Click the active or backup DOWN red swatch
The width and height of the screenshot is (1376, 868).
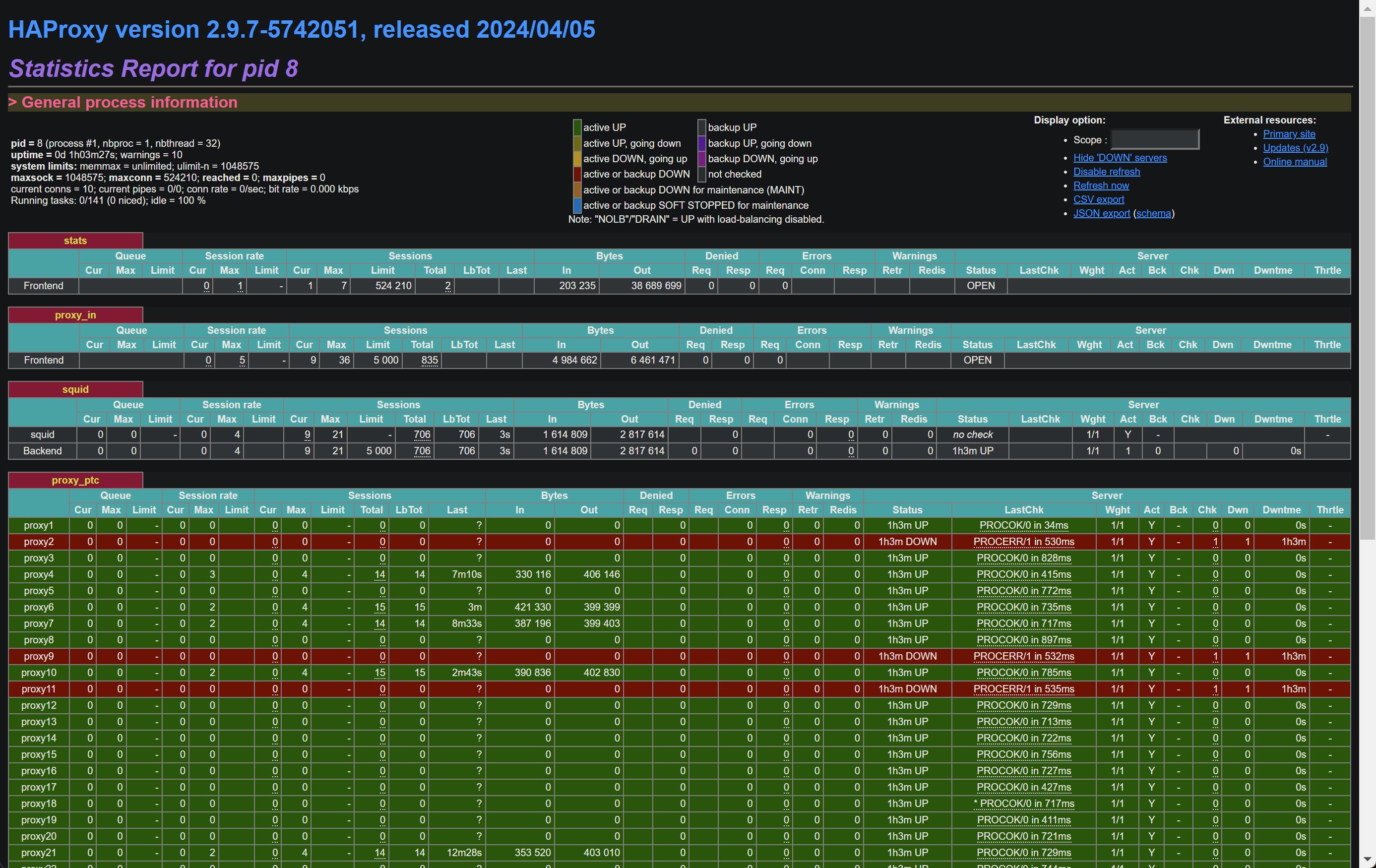(x=576, y=174)
